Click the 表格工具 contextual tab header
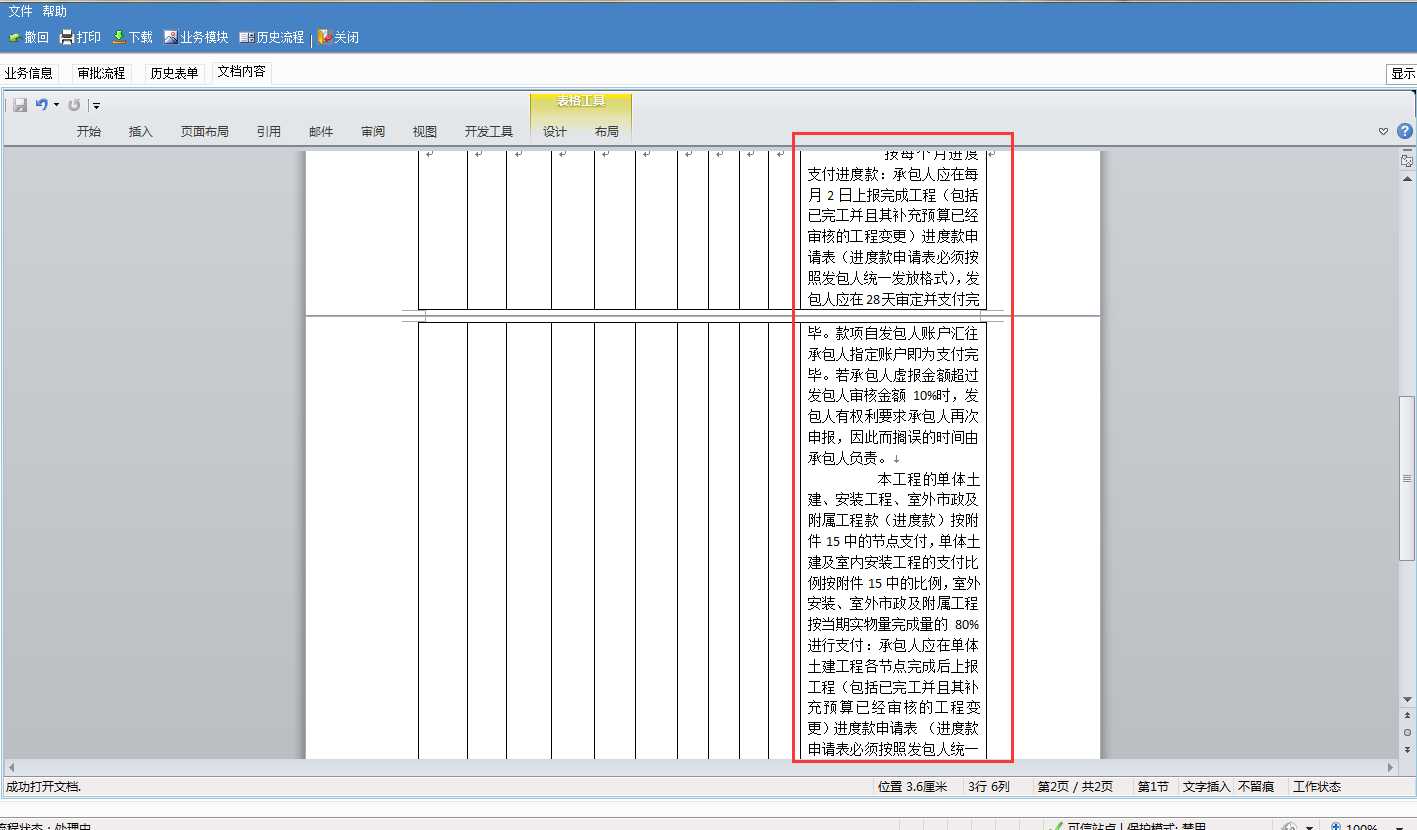1417x830 pixels. pos(581,102)
